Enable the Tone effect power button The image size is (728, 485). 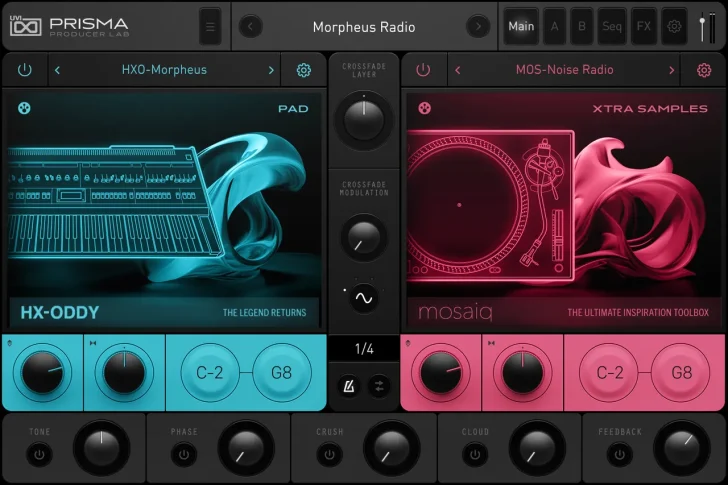[39, 455]
